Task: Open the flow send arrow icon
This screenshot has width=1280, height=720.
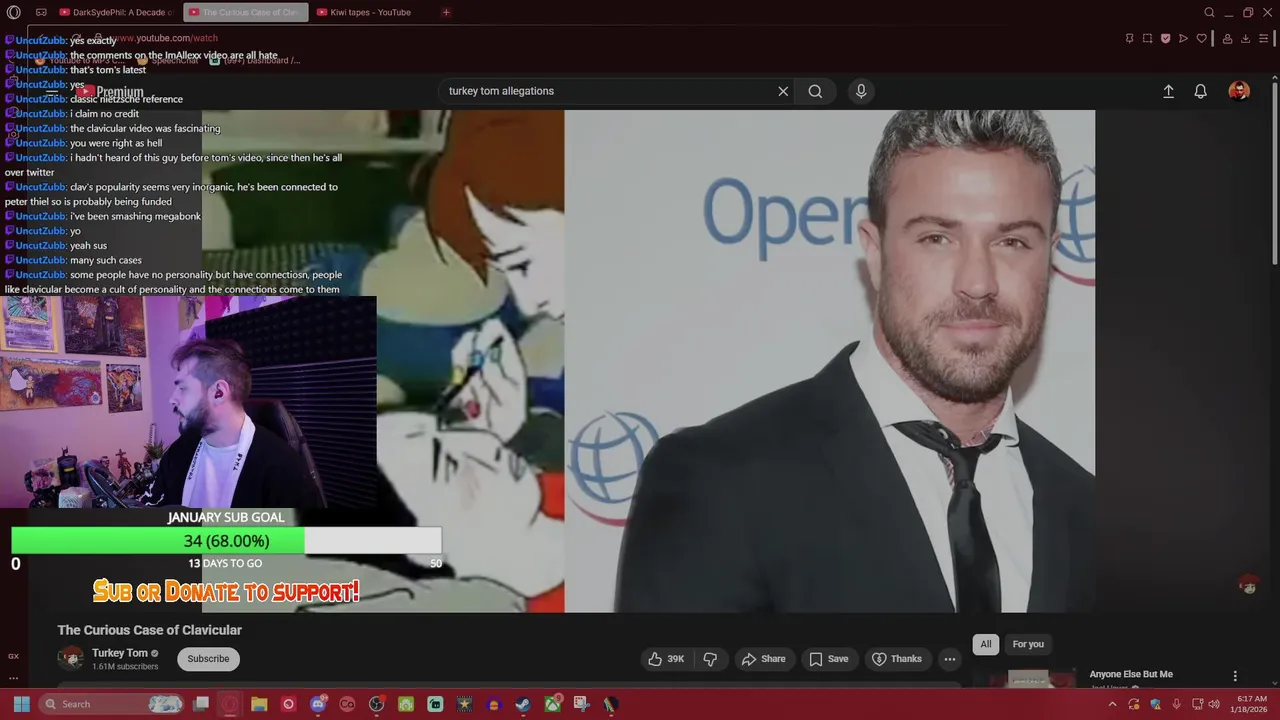Action: coord(1183,38)
